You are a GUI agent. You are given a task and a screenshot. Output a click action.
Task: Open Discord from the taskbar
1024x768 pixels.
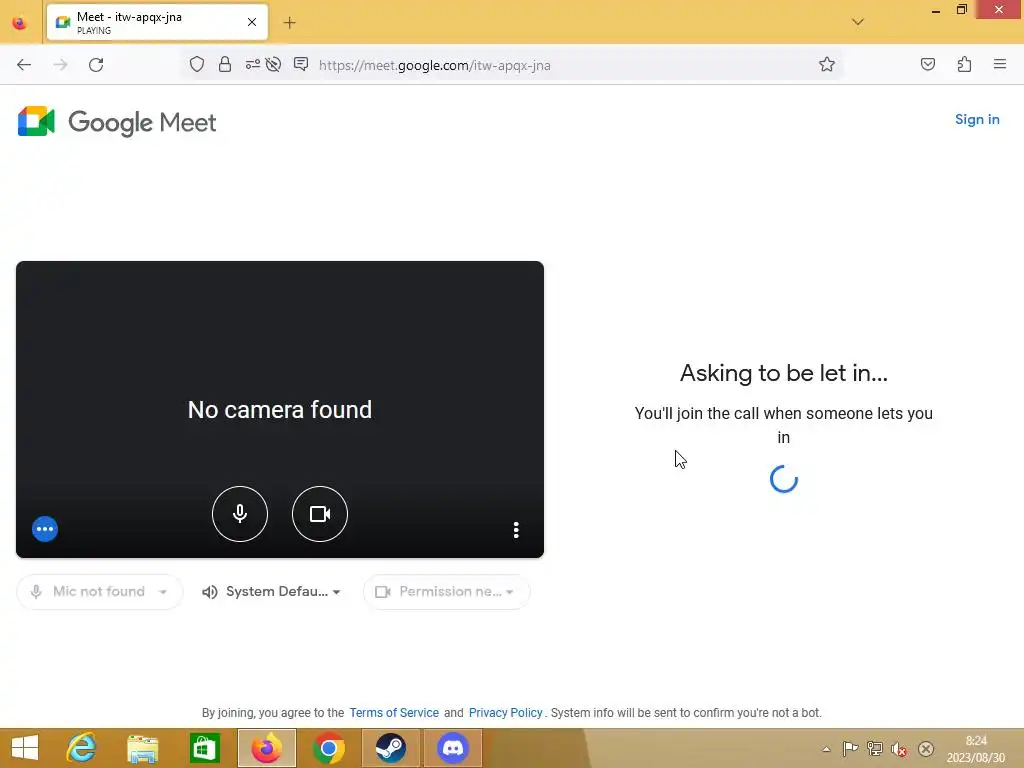coord(453,748)
